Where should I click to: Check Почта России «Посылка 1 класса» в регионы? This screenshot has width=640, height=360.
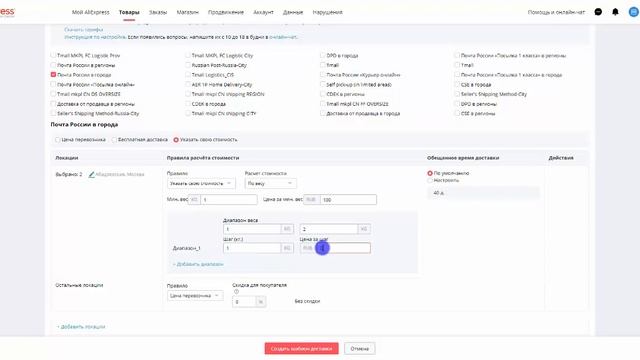[457, 55]
